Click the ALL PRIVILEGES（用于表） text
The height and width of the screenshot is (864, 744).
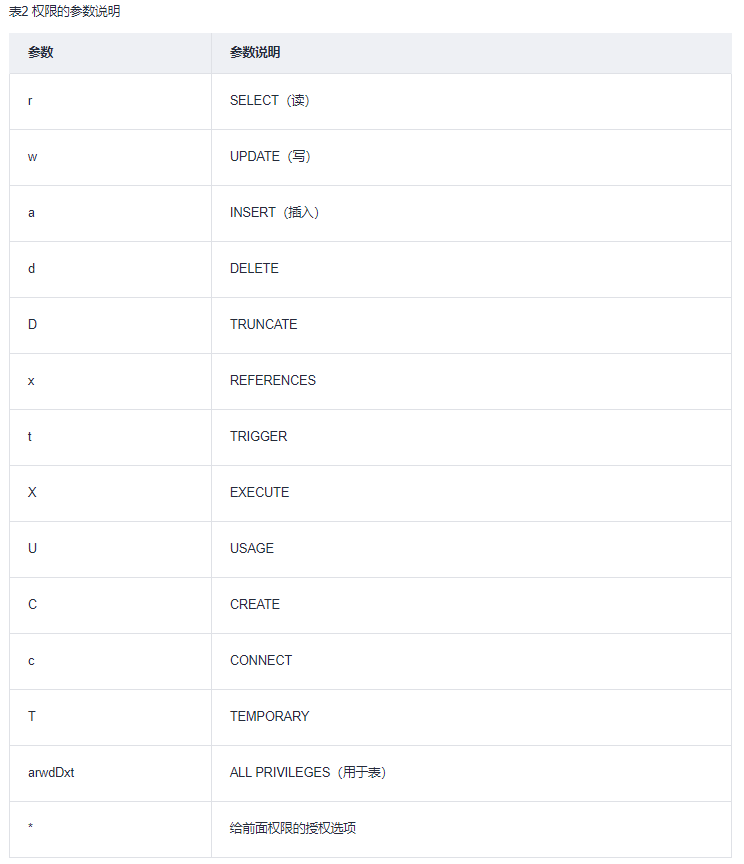(x=308, y=773)
